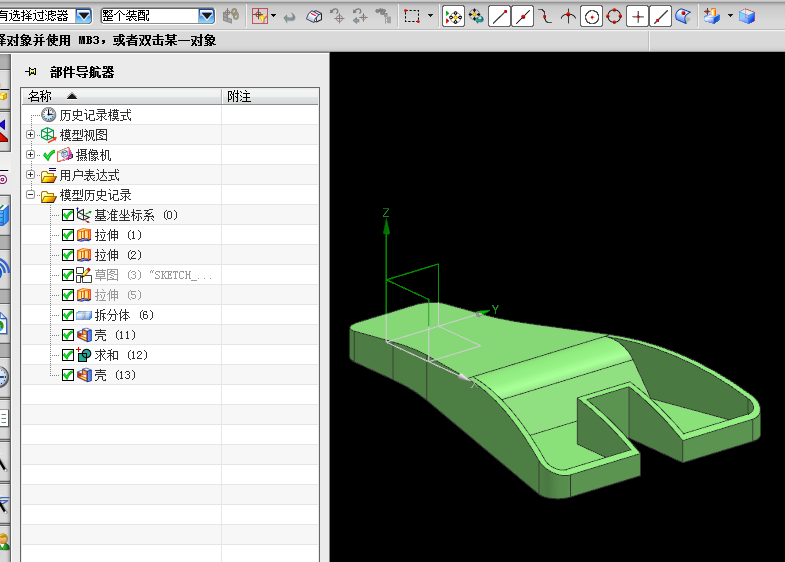Collapse the 模型历史记录 tree node

click(x=31, y=195)
